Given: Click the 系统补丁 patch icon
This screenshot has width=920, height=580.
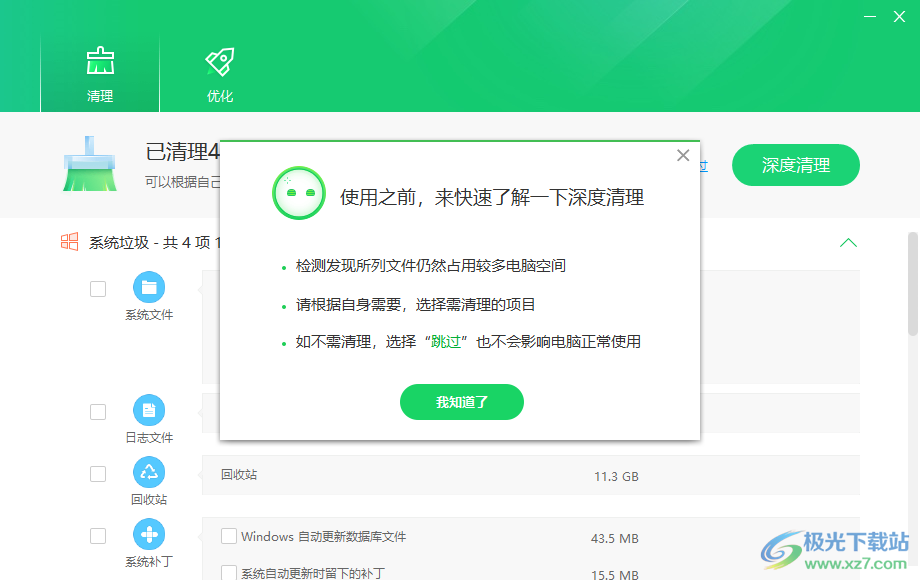Looking at the screenshot, I should (x=149, y=535).
